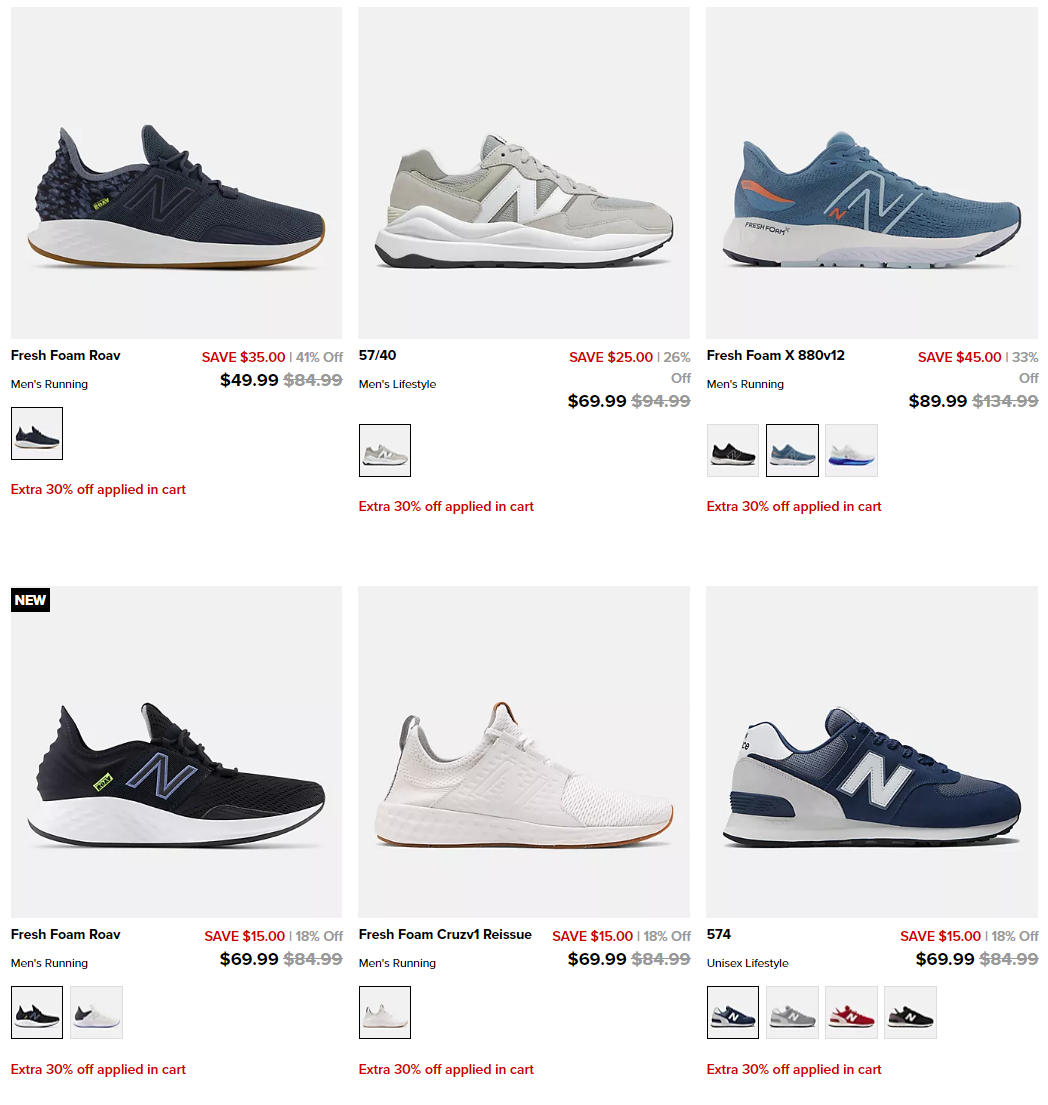The width and height of the screenshot is (1048, 1105).
Task: Pick the white Fresh Foam Roav swatch
Action: click(x=97, y=1013)
